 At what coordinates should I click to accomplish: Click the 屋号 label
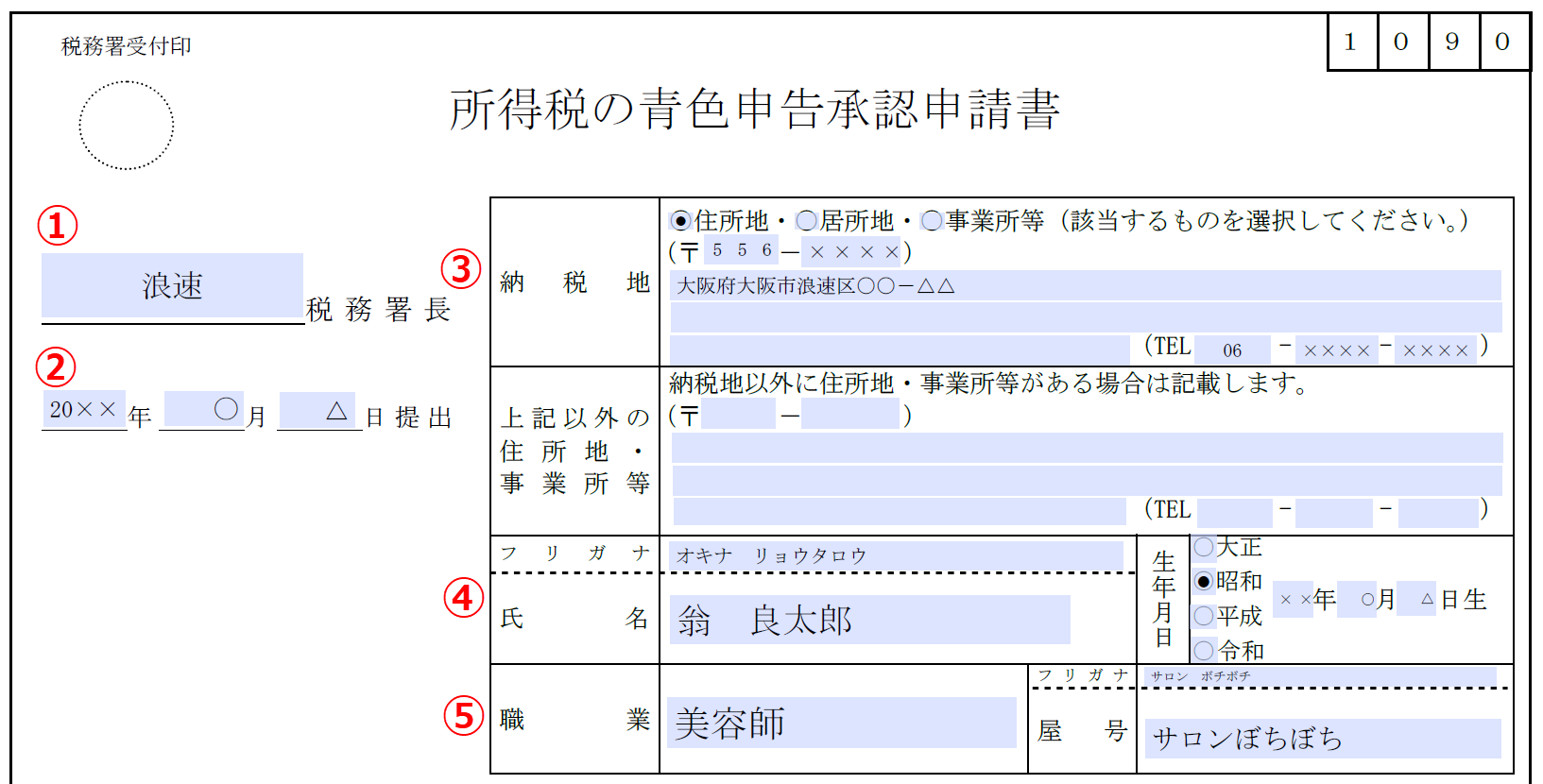(x=1082, y=730)
